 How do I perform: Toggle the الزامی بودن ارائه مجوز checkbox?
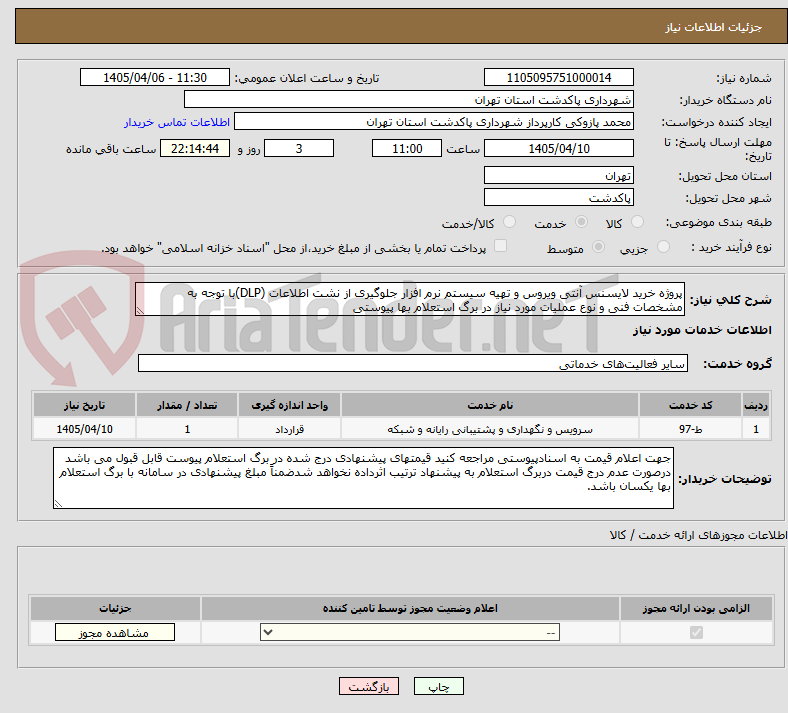[x=696, y=633]
